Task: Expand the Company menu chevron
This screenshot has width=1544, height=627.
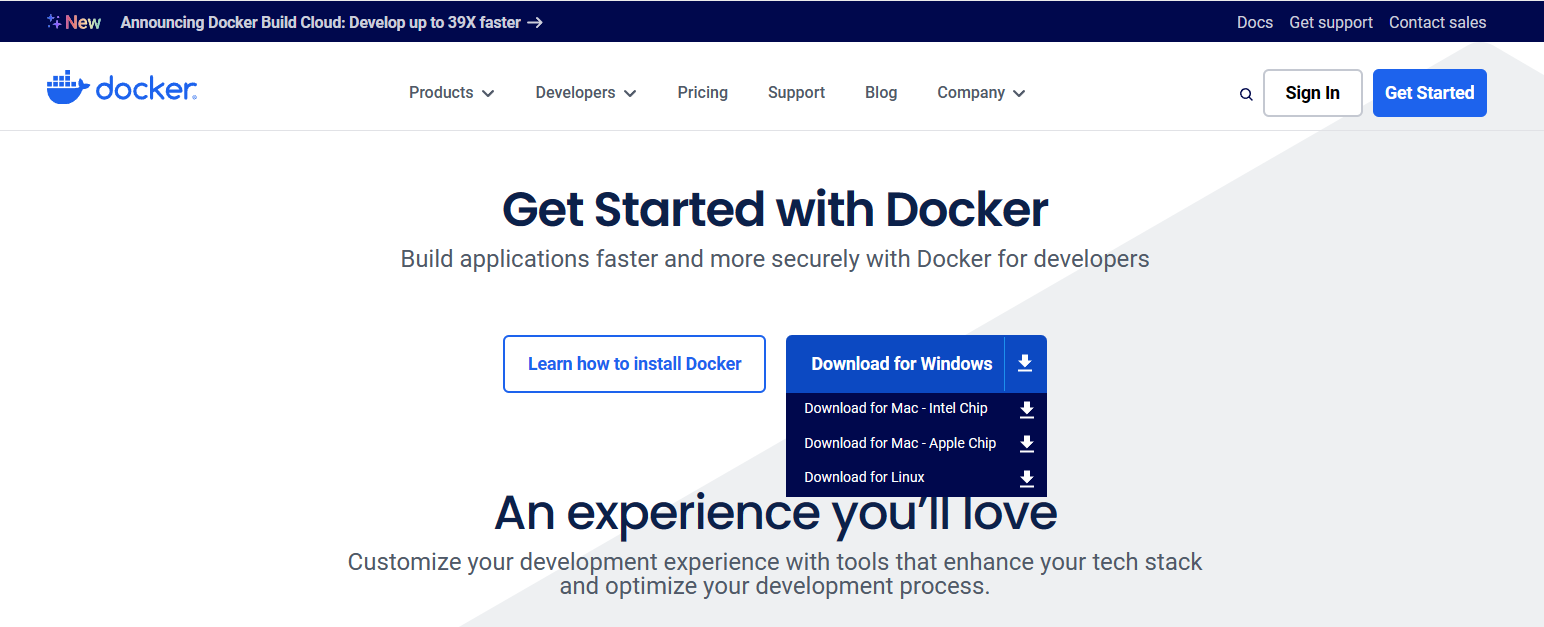Action: click(1019, 93)
